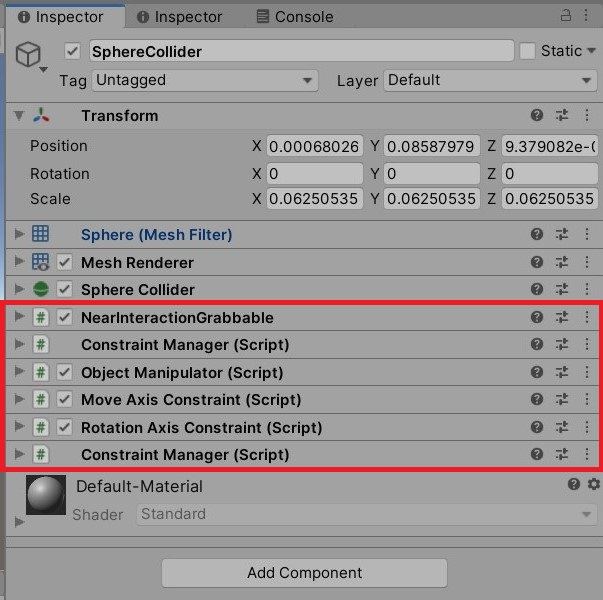Viewport: 603px width, 600px height.
Task: Click the Add Component button
Action: [x=305, y=573]
